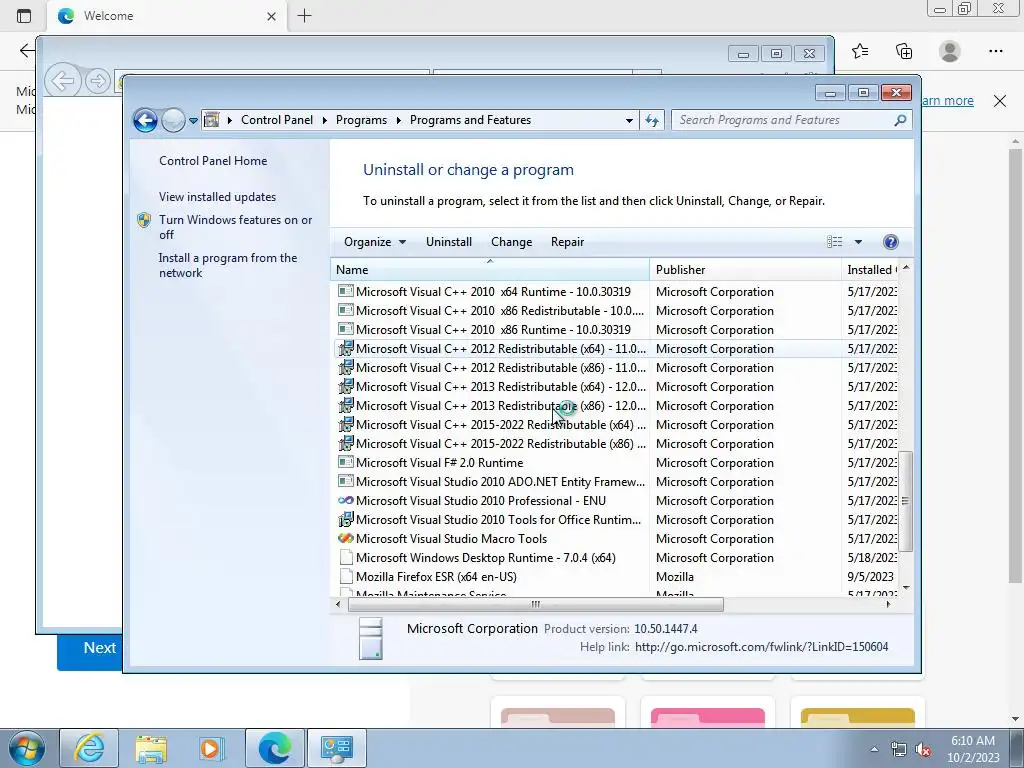
Task: Open Edge Collections icon
Action: (904, 51)
